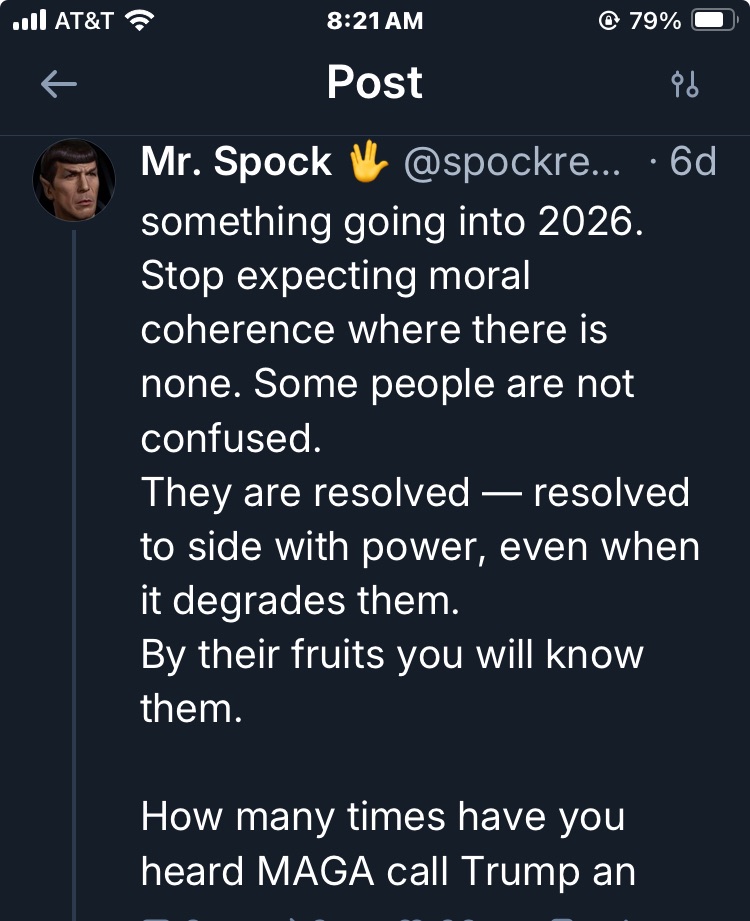Tap the cellular signal bars icon
Viewport: 750px width, 921px height.
[x=29, y=21]
